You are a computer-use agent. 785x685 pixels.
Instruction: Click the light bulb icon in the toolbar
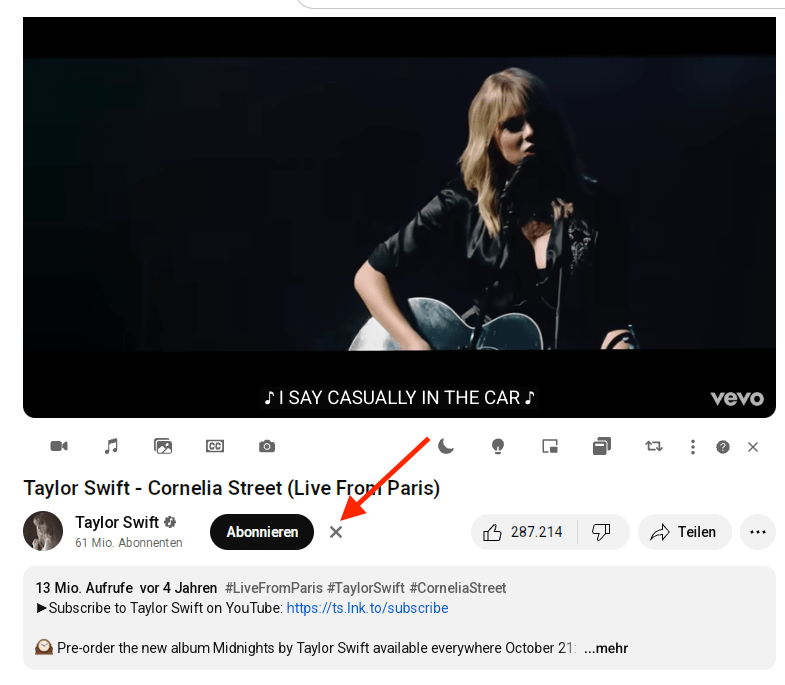498,446
